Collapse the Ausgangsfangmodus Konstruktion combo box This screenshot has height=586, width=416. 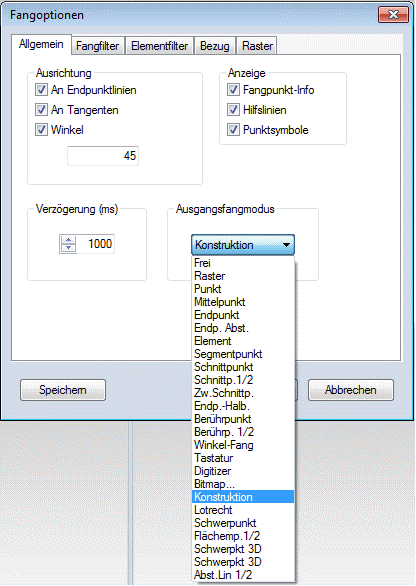click(x=243, y=245)
